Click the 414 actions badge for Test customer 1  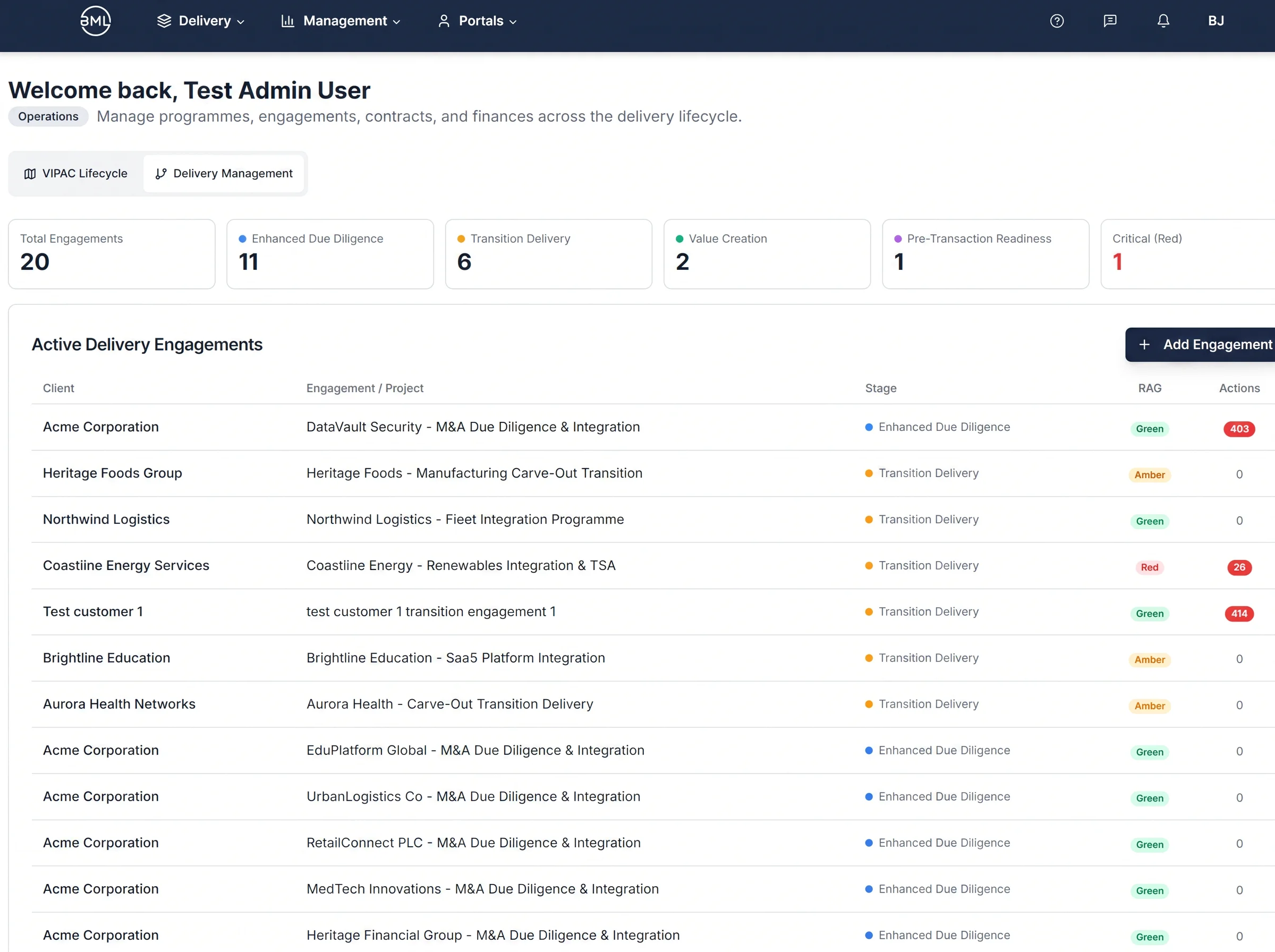coord(1239,614)
